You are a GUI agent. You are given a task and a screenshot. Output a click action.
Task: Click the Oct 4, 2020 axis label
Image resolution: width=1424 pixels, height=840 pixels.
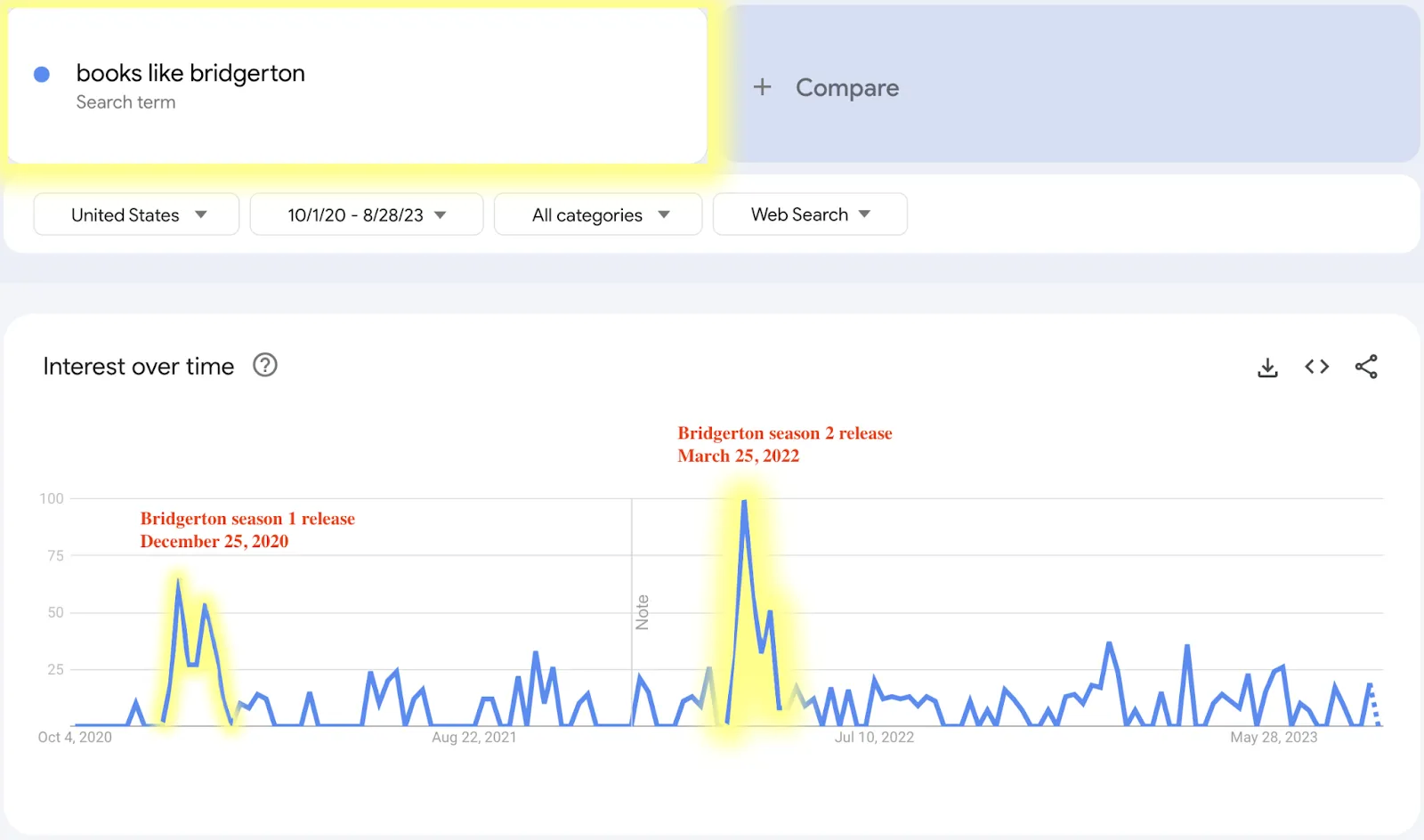coord(75,737)
